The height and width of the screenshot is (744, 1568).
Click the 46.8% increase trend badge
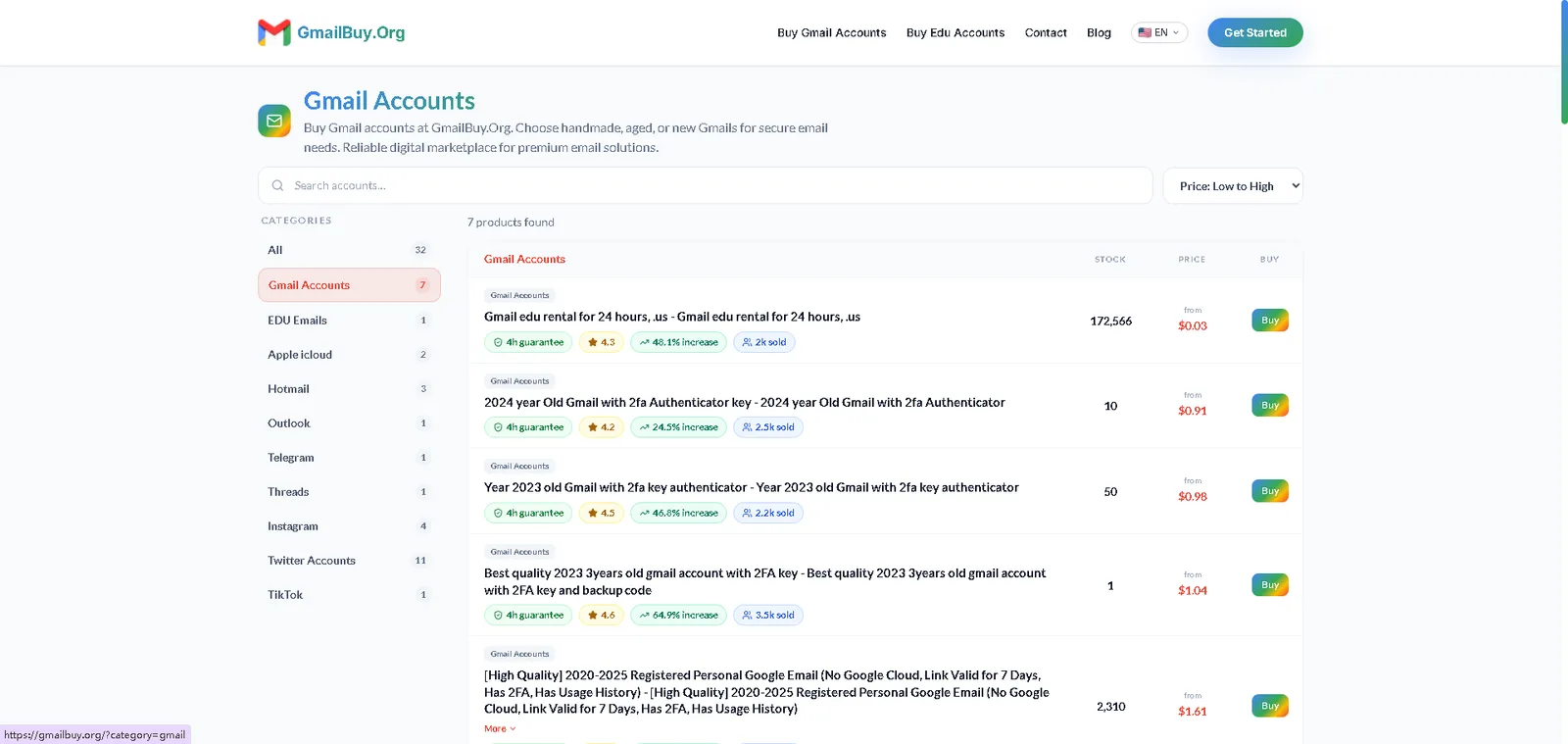coord(679,513)
